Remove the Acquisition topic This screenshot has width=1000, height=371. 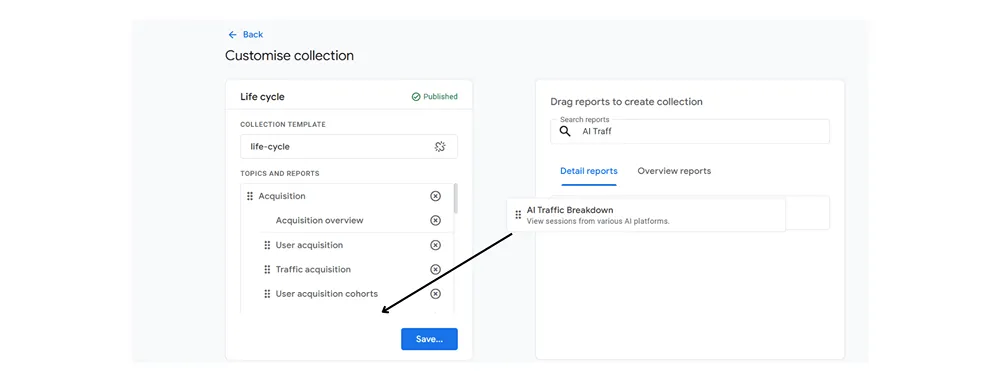tap(436, 196)
